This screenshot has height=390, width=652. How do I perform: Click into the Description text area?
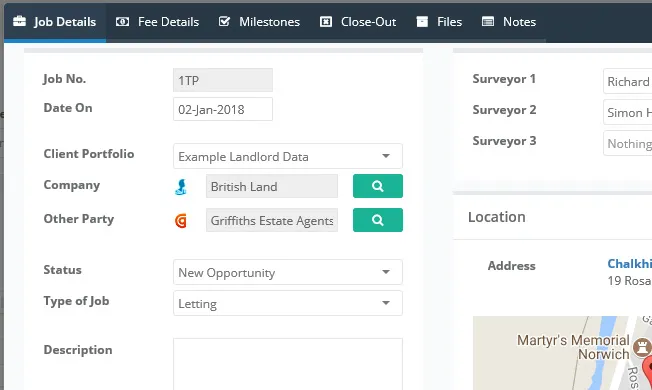pos(288,364)
